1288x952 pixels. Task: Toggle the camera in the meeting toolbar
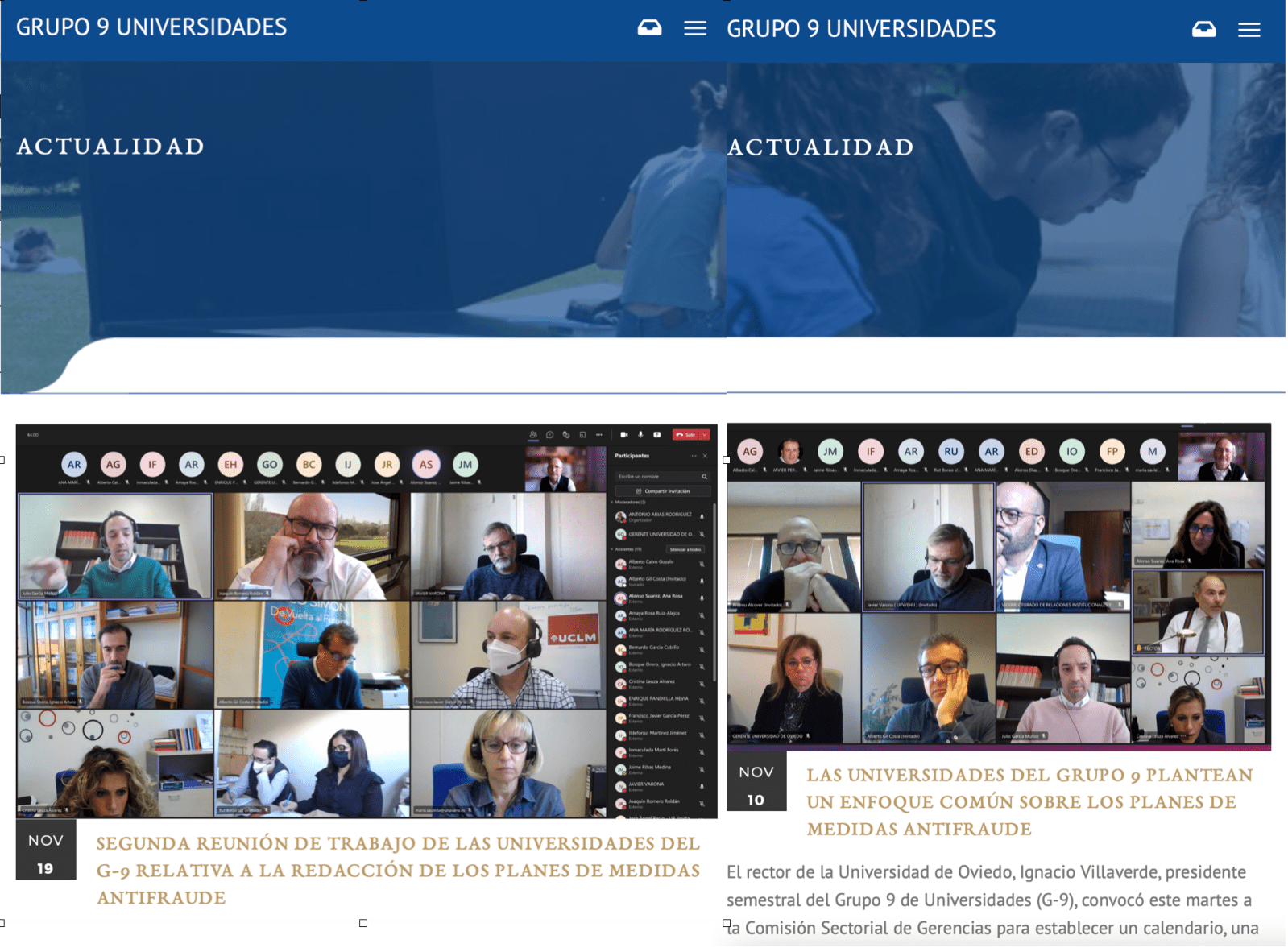pos(624,435)
